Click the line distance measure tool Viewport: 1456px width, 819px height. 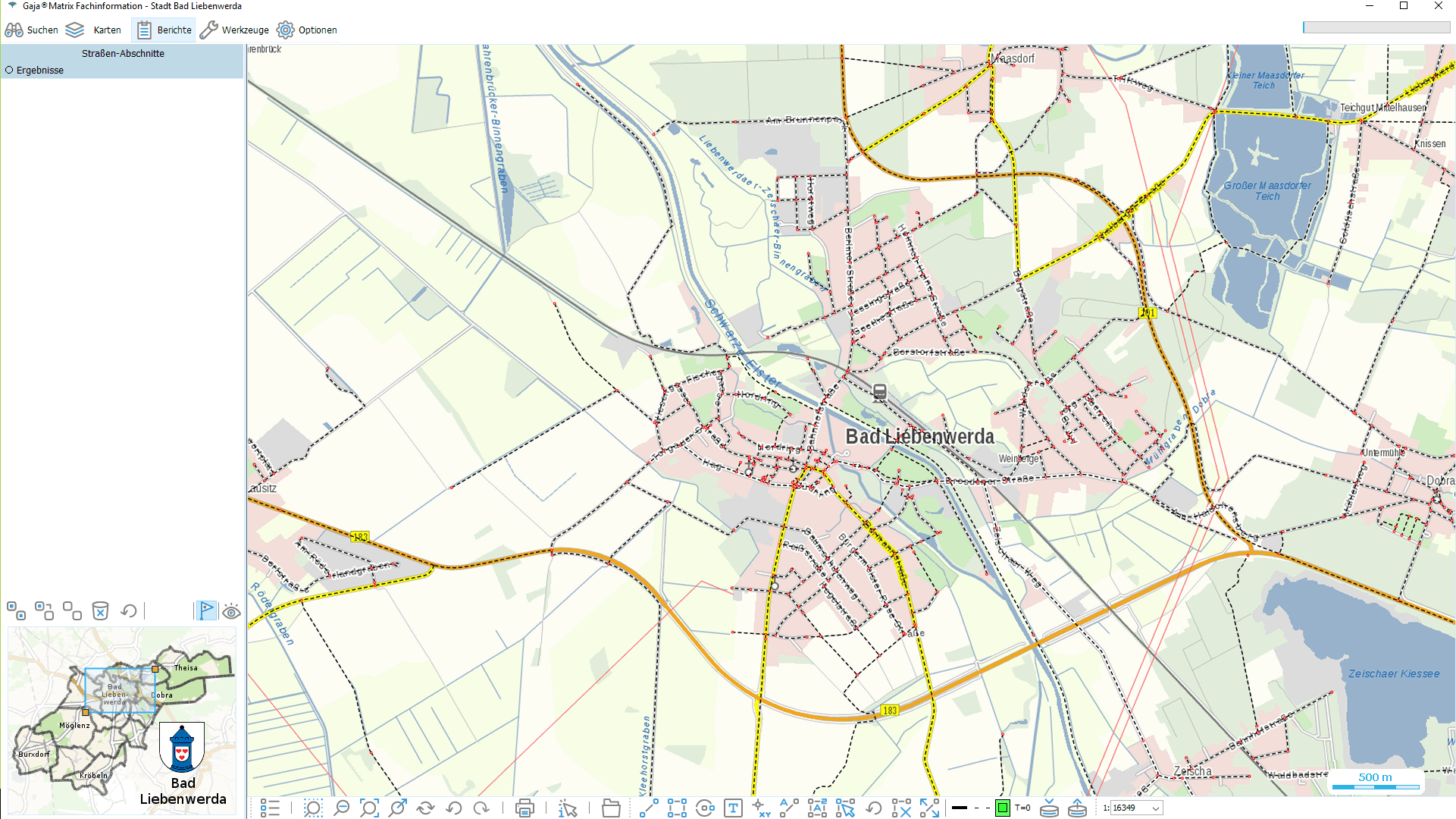point(649,808)
